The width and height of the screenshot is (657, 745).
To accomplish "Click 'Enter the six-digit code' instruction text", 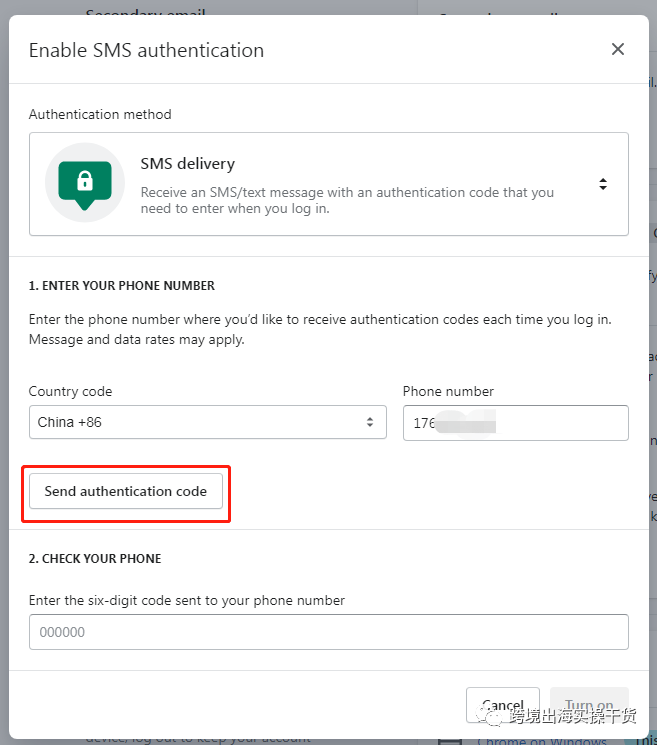I will [187, 601].
